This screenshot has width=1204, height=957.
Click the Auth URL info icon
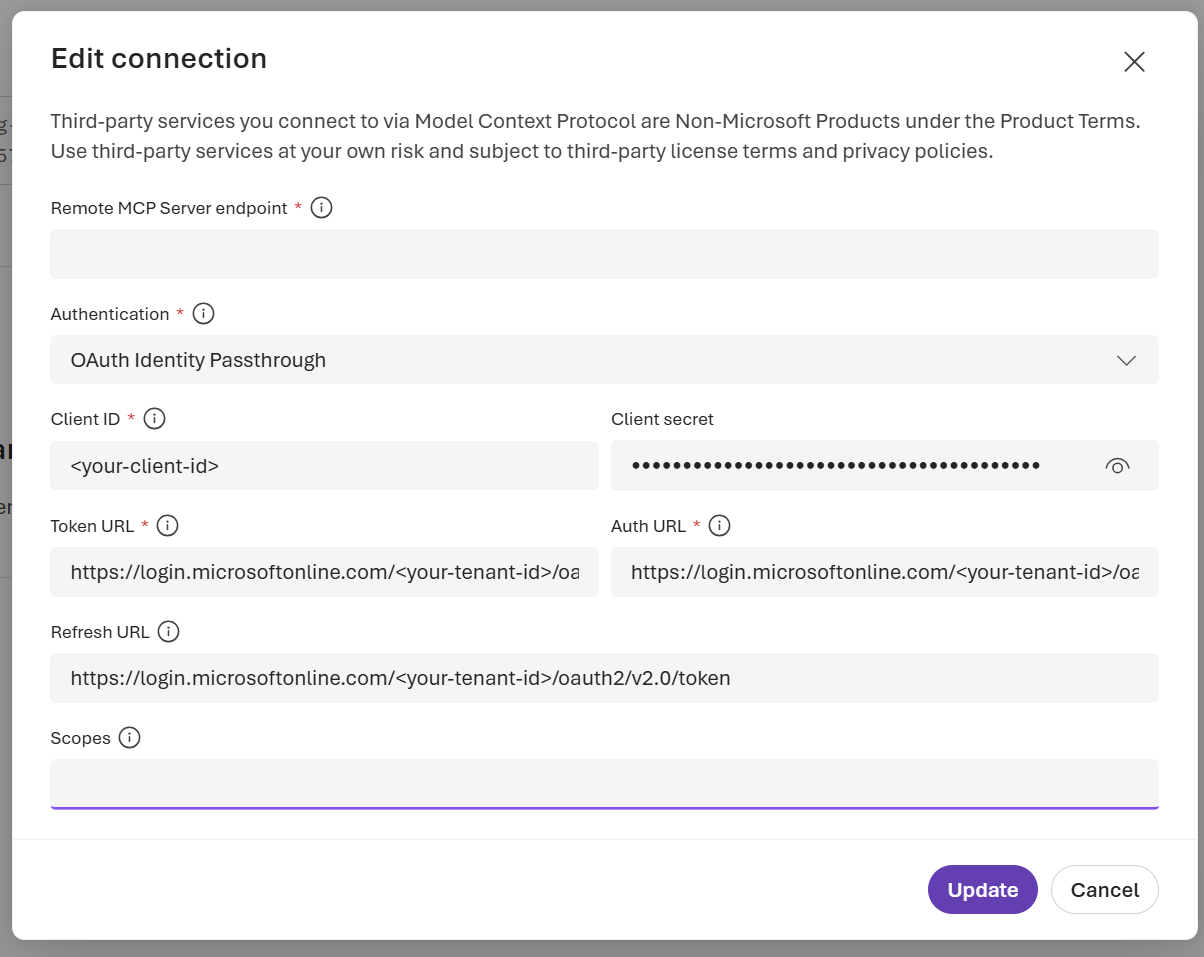click(719, 526)
